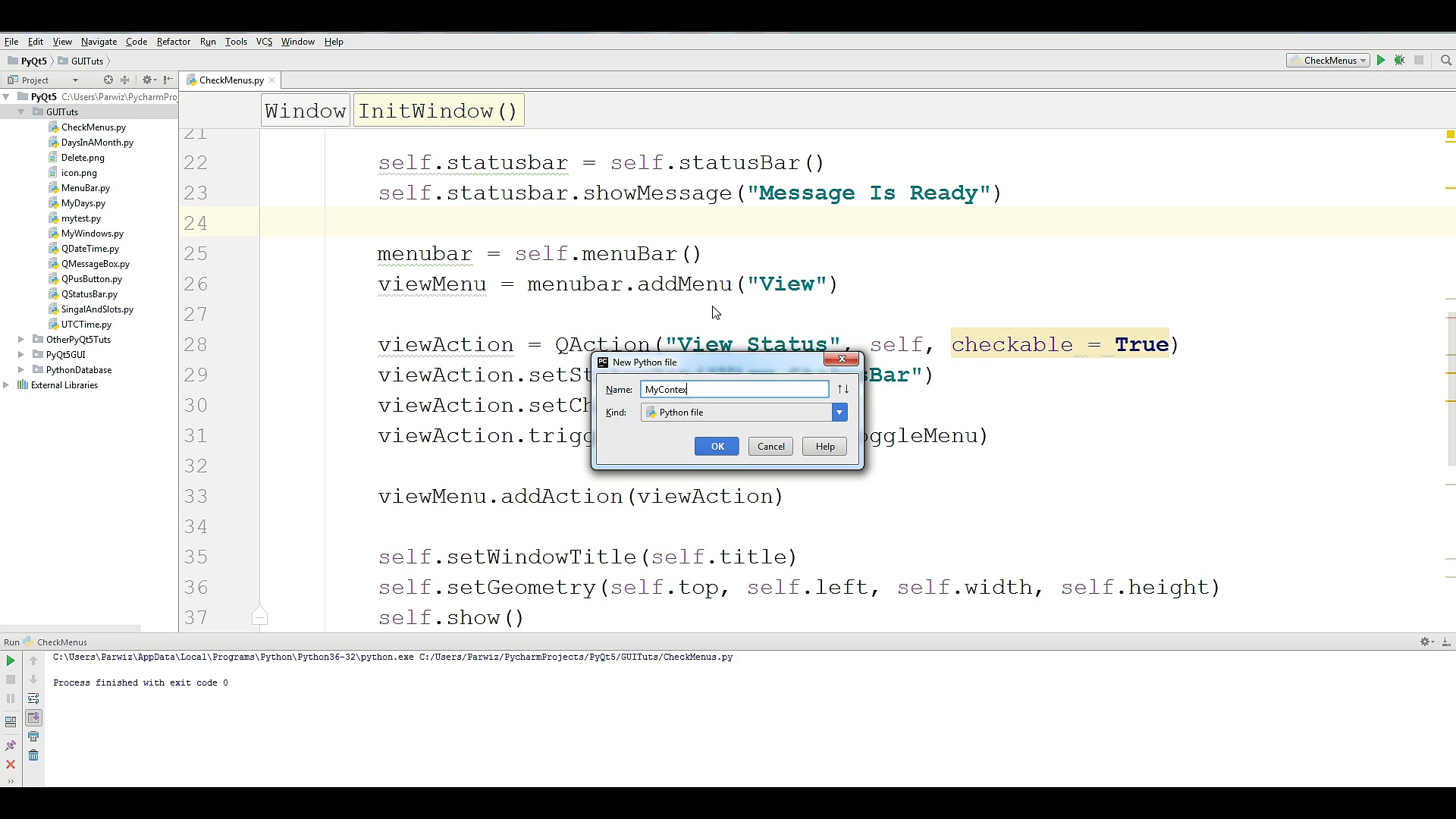Click Up the stack trace arrow
1456x819 pixels.
point(33,661)
